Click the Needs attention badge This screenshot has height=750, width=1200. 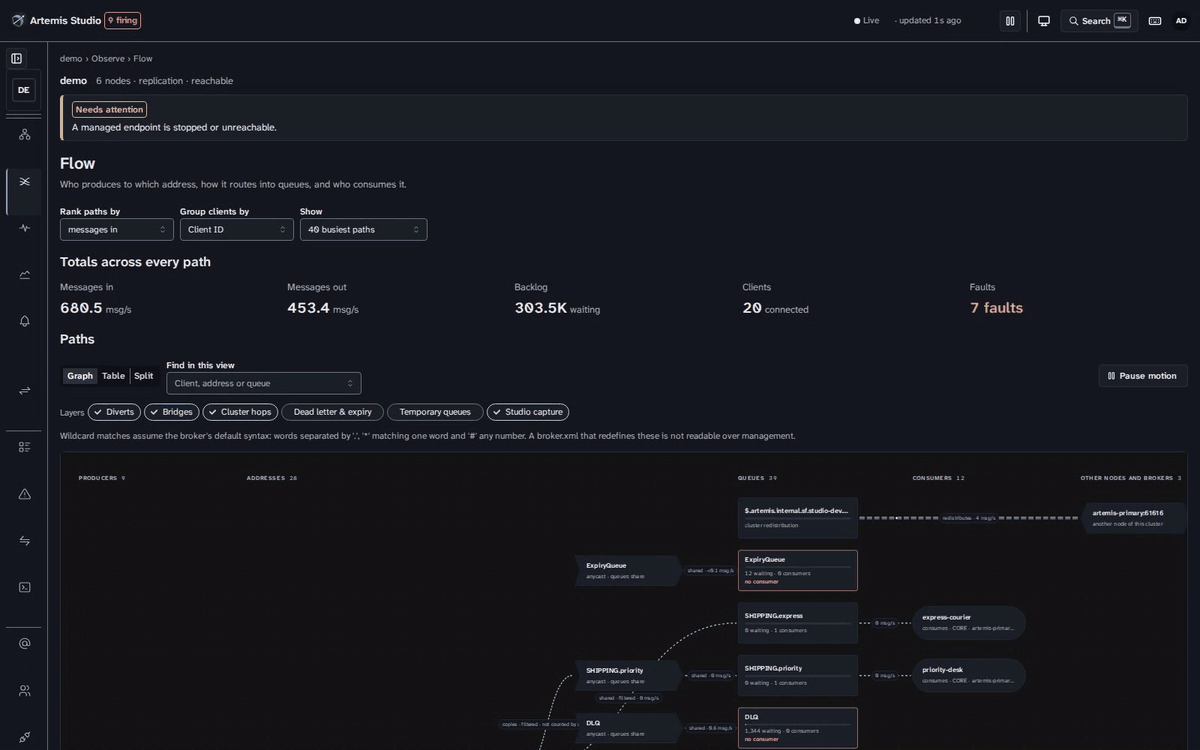tap(109, 110)
